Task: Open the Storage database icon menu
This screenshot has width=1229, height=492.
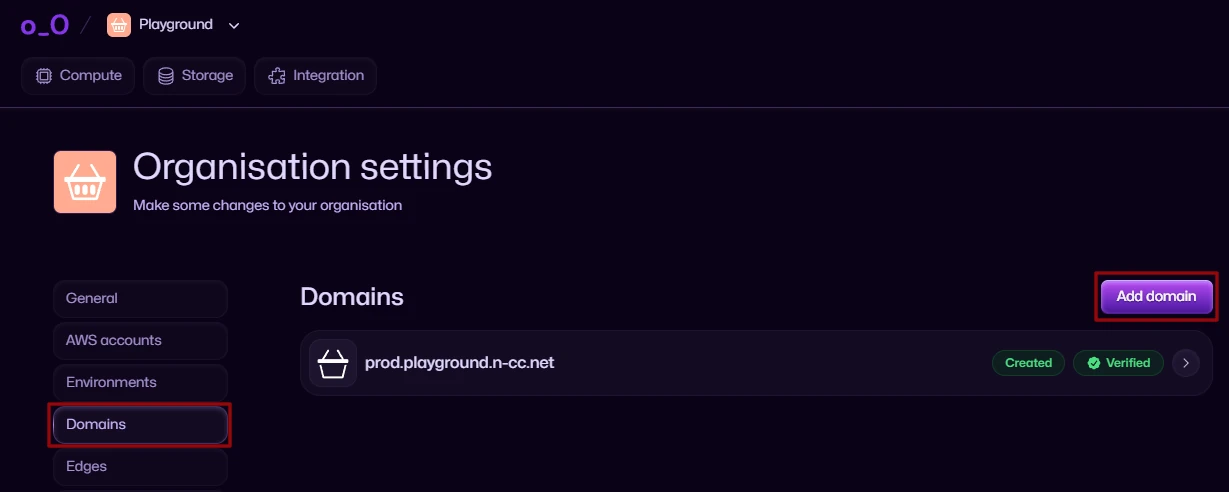Action: tap(166, 76)
